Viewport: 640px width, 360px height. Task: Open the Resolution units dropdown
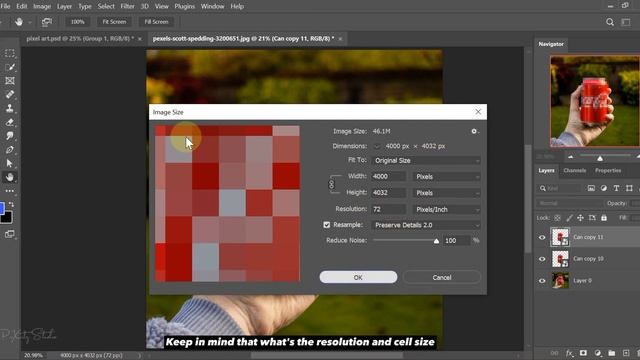(x=446, y=209)
